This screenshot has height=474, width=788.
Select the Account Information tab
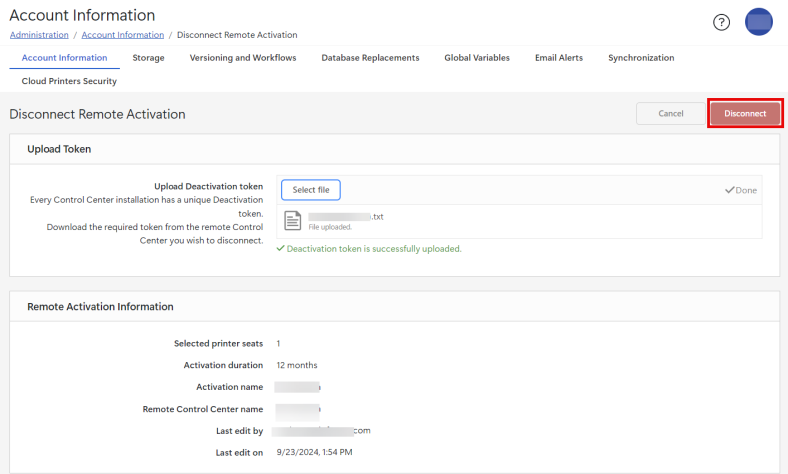(x=64, y=58)
